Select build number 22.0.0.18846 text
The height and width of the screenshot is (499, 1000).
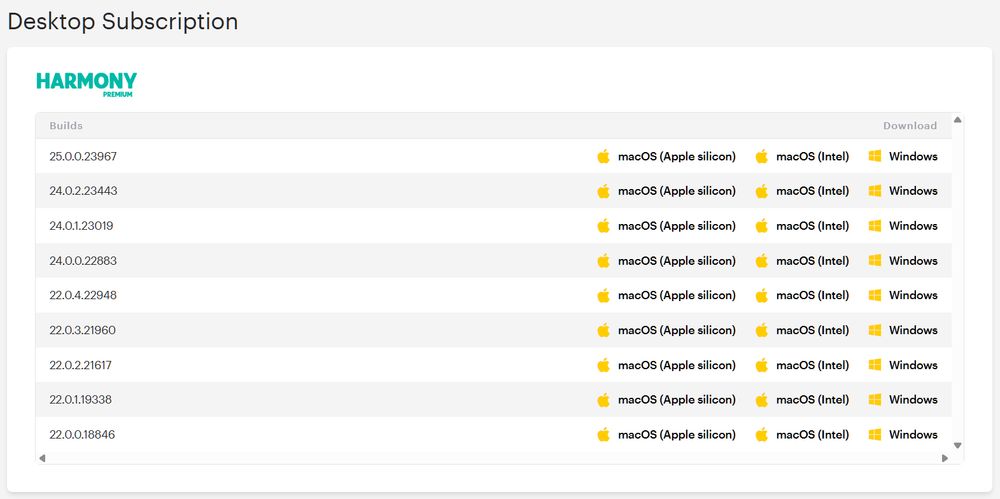pyautogui.click(x=82, y=435)
